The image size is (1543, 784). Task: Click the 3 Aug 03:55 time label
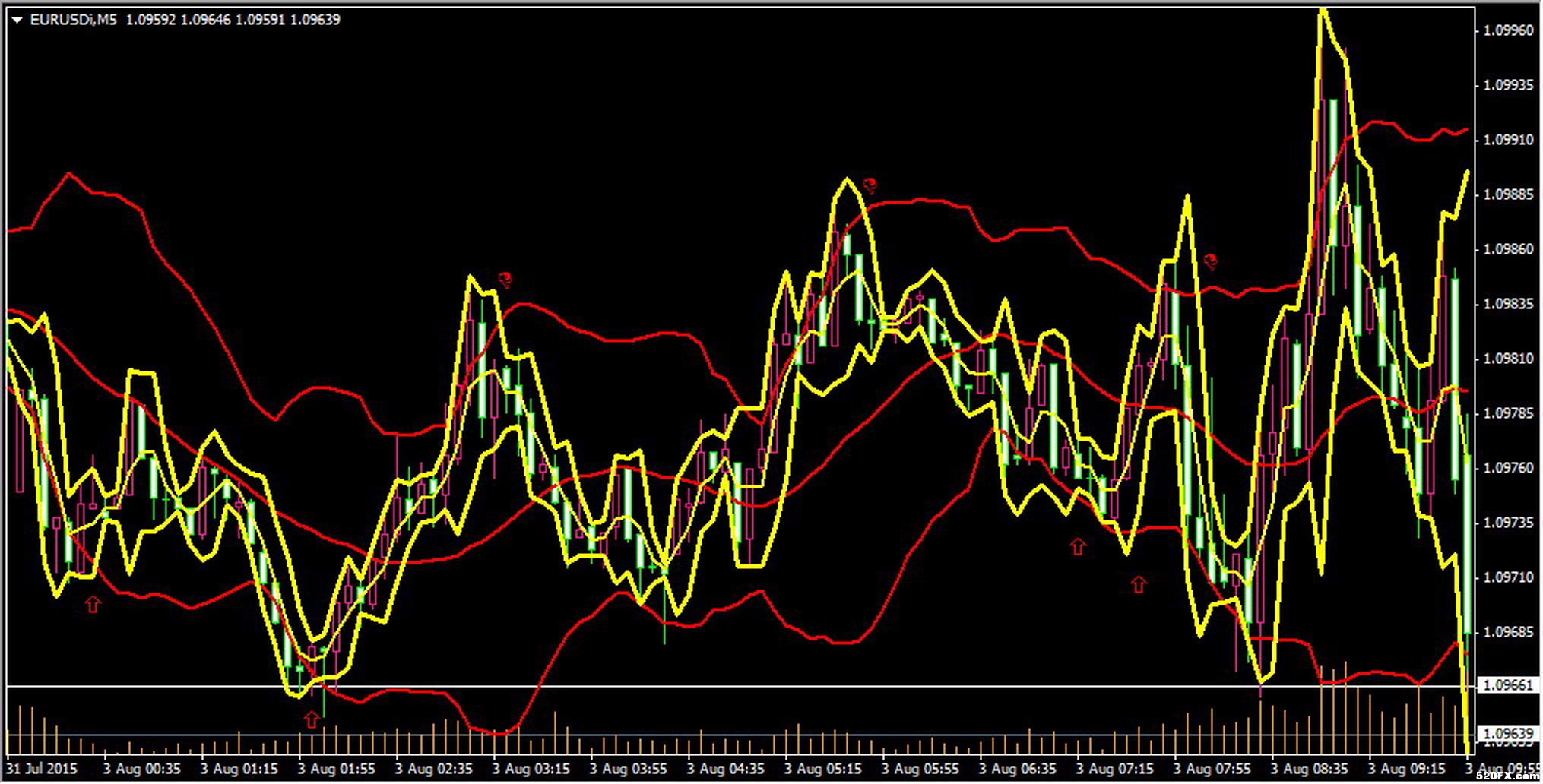tap(629, 769)
